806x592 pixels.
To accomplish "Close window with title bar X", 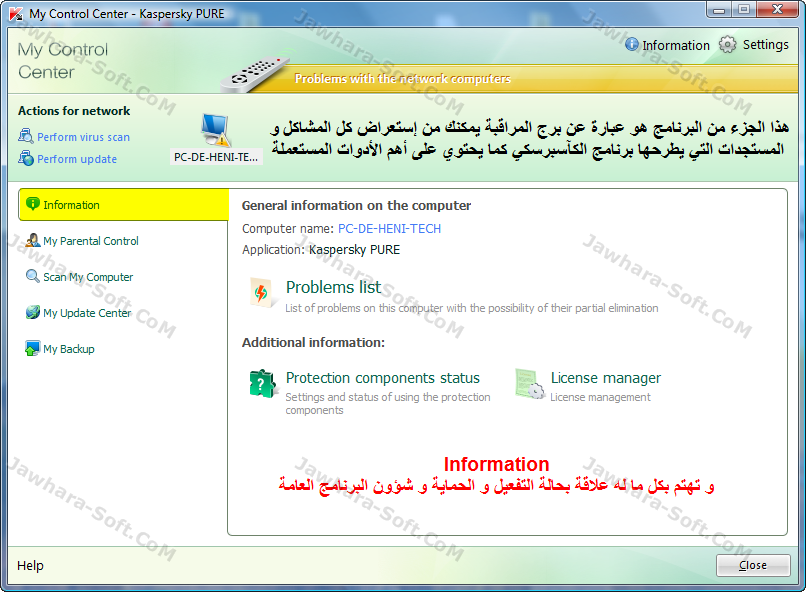I will [777, 10].
